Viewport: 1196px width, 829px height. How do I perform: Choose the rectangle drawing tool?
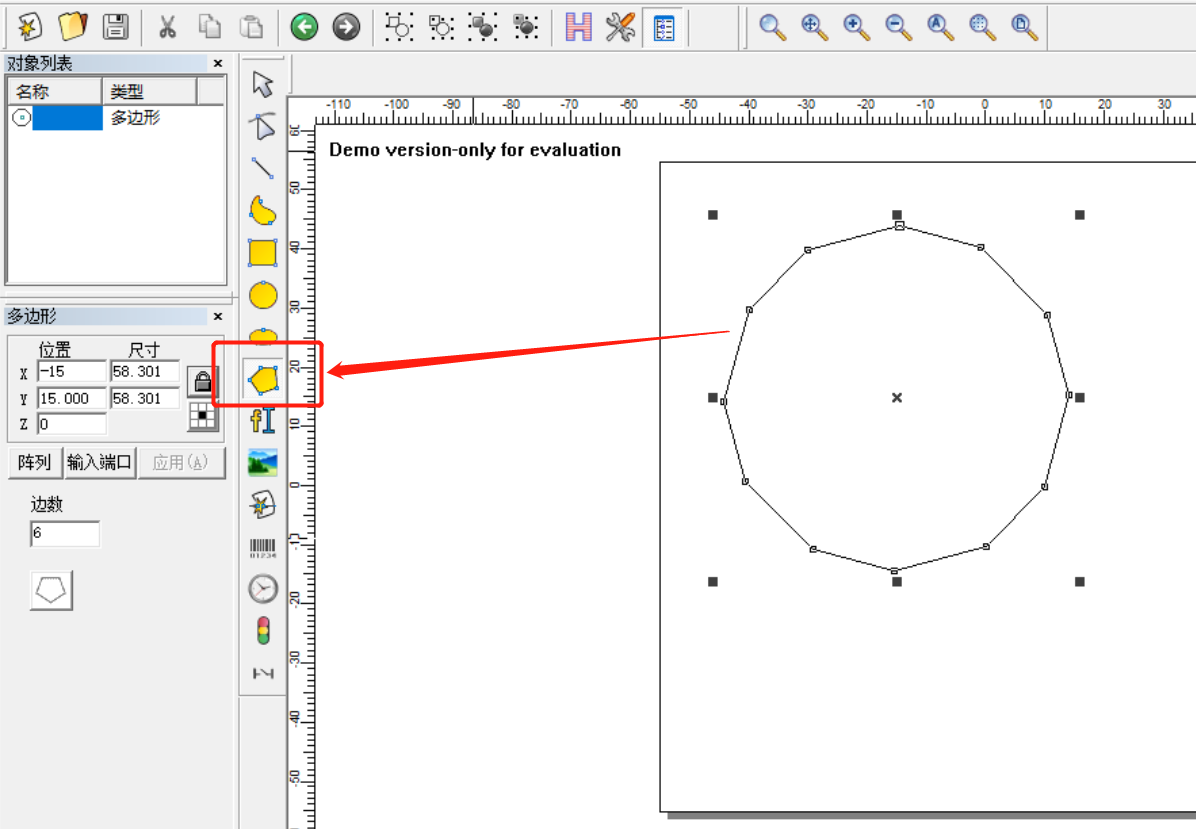tap(263, 252)
